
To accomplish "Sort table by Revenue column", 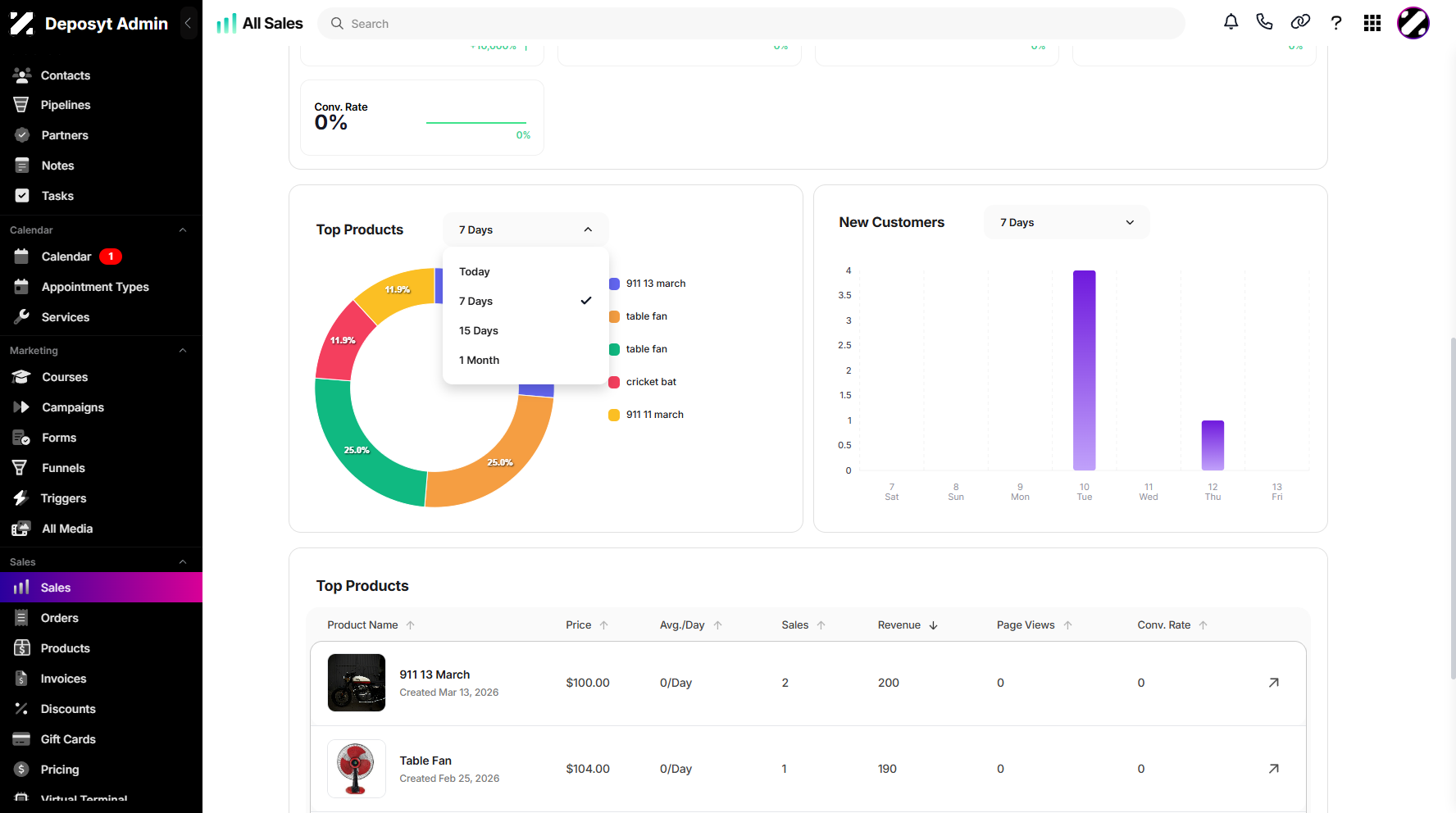I will [908, 625].
